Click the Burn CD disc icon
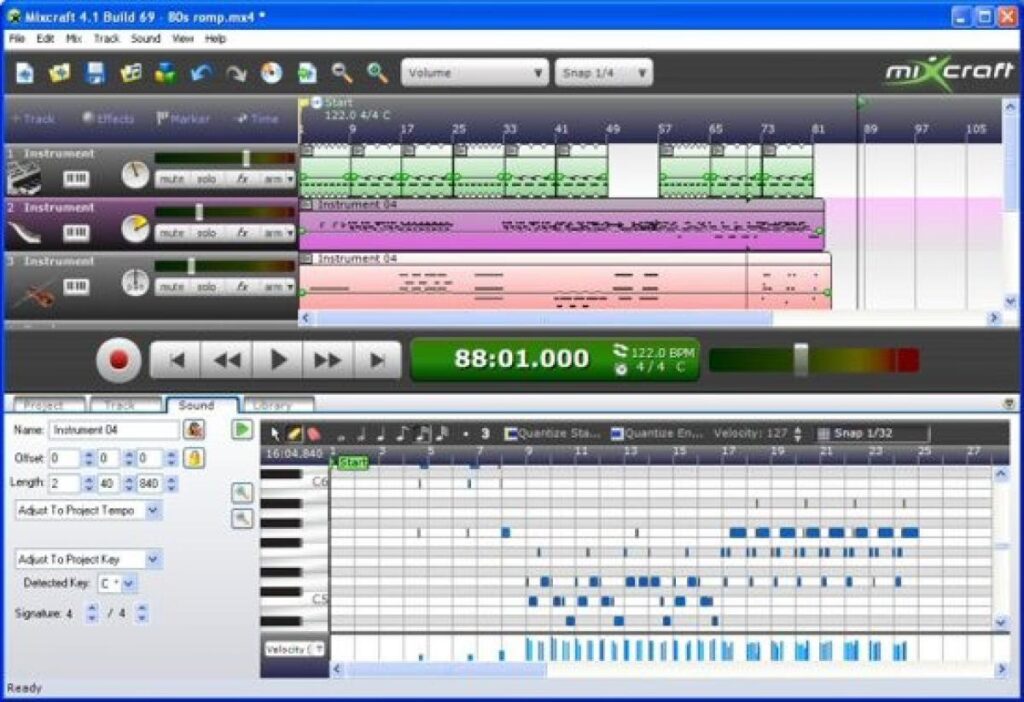This screenshot has width=1024, height=702. click(271, 72)
